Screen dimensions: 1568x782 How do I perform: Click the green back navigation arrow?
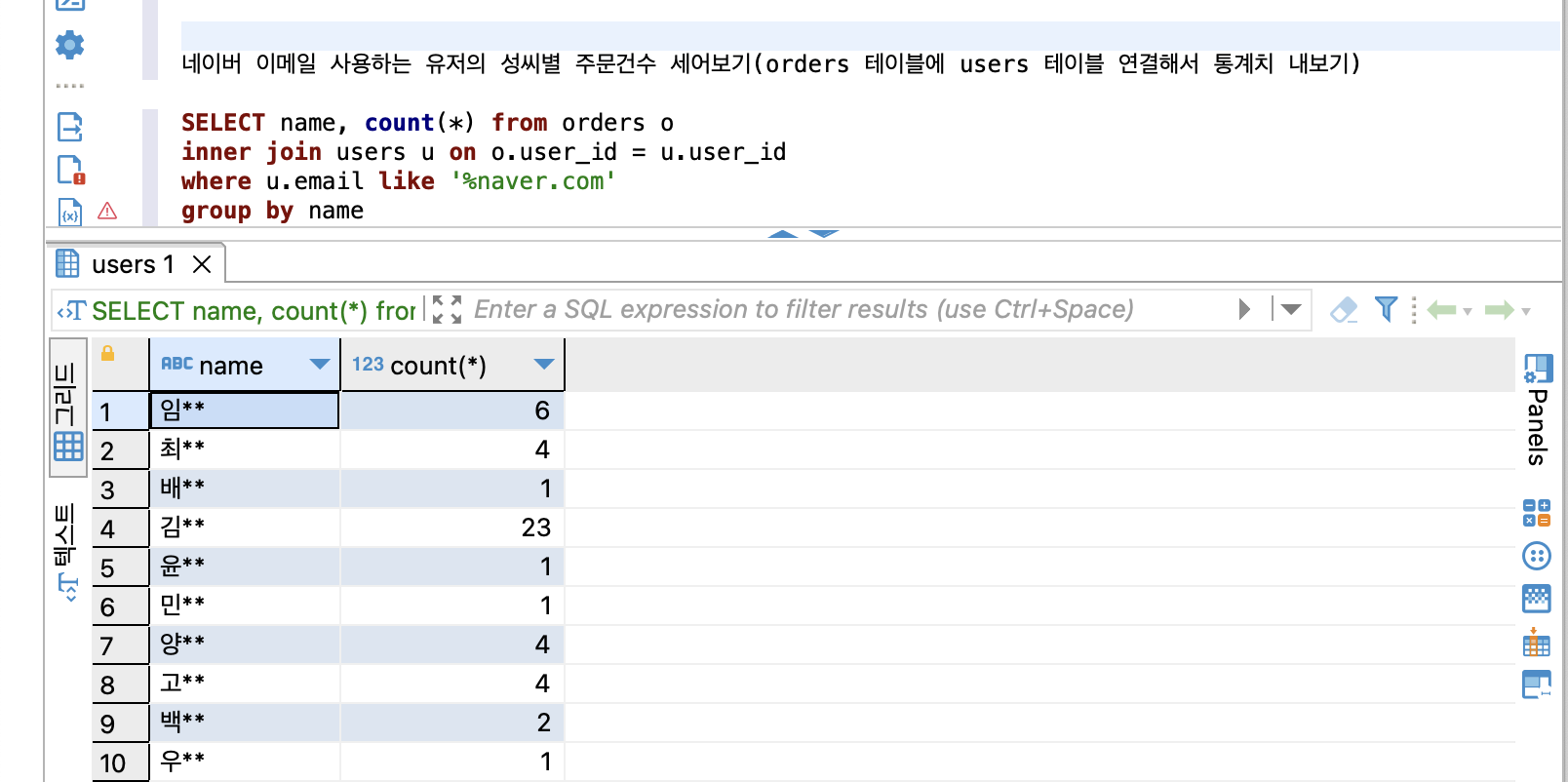[x=1441, y=310]
